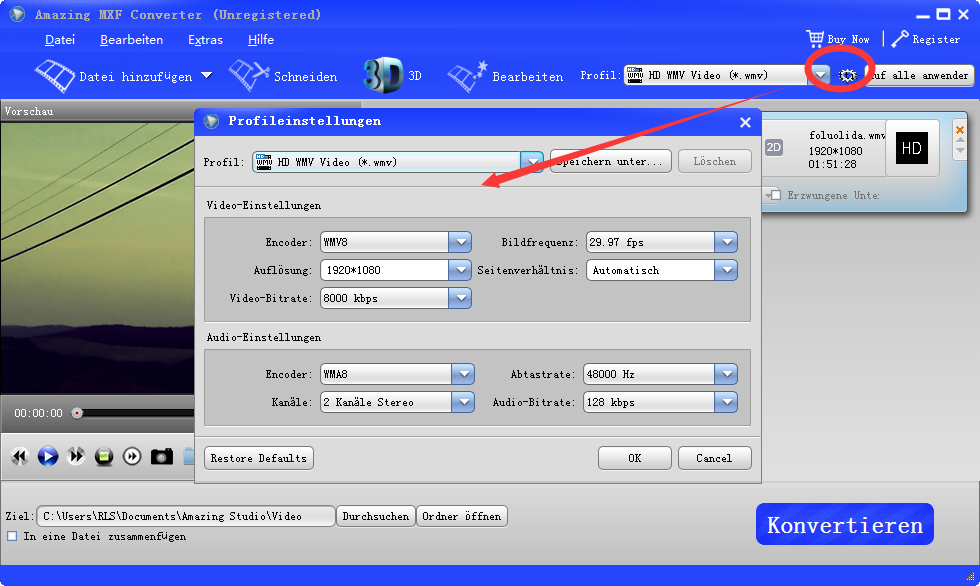Viewport: 980px width, 586px height.
Task: Click the Restore Defaults button
Action: tap(259, 458)
